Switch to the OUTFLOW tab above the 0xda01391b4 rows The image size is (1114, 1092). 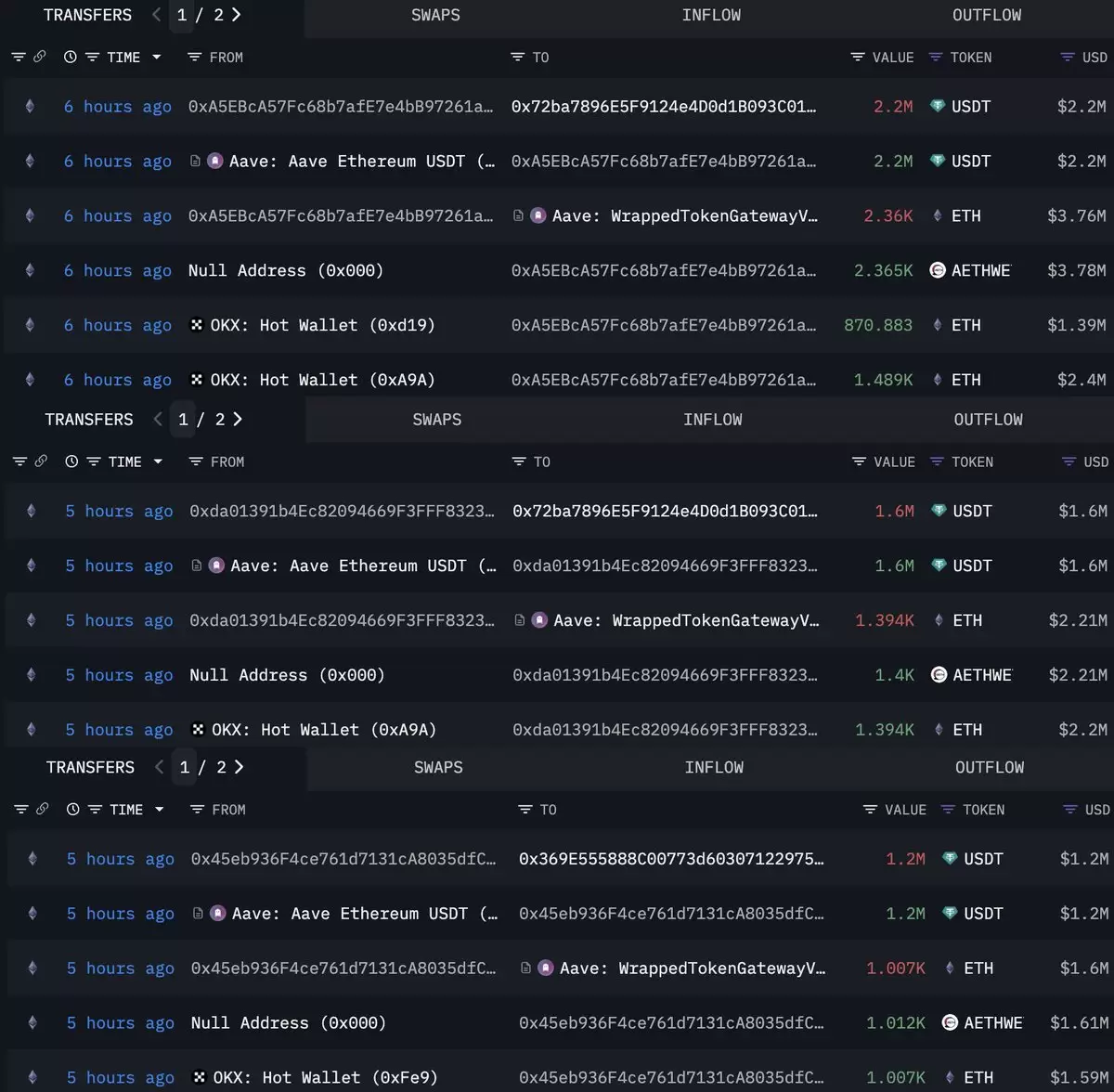(989, 420)
